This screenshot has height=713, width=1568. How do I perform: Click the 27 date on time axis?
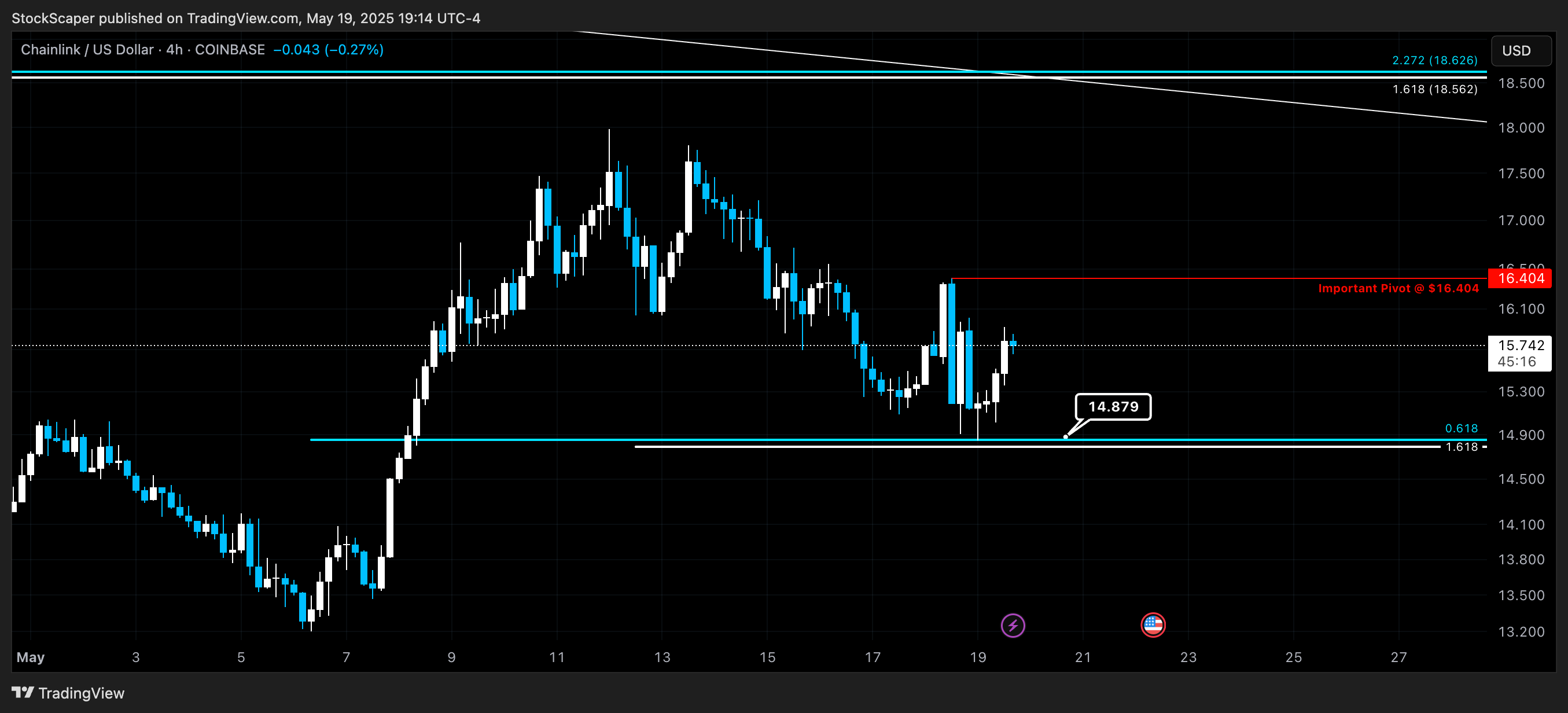1399,657
